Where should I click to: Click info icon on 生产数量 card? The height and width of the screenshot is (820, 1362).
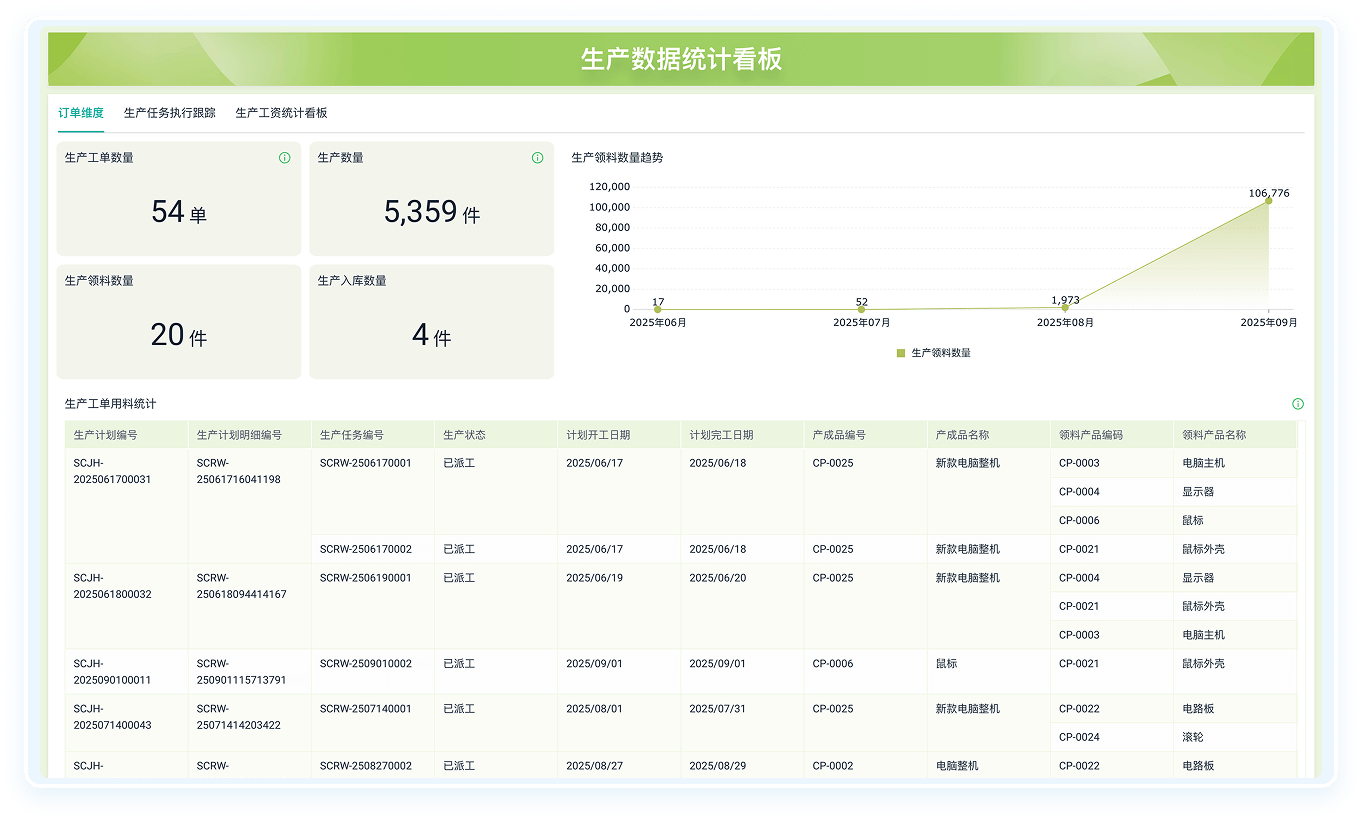[x=537, y=158]
